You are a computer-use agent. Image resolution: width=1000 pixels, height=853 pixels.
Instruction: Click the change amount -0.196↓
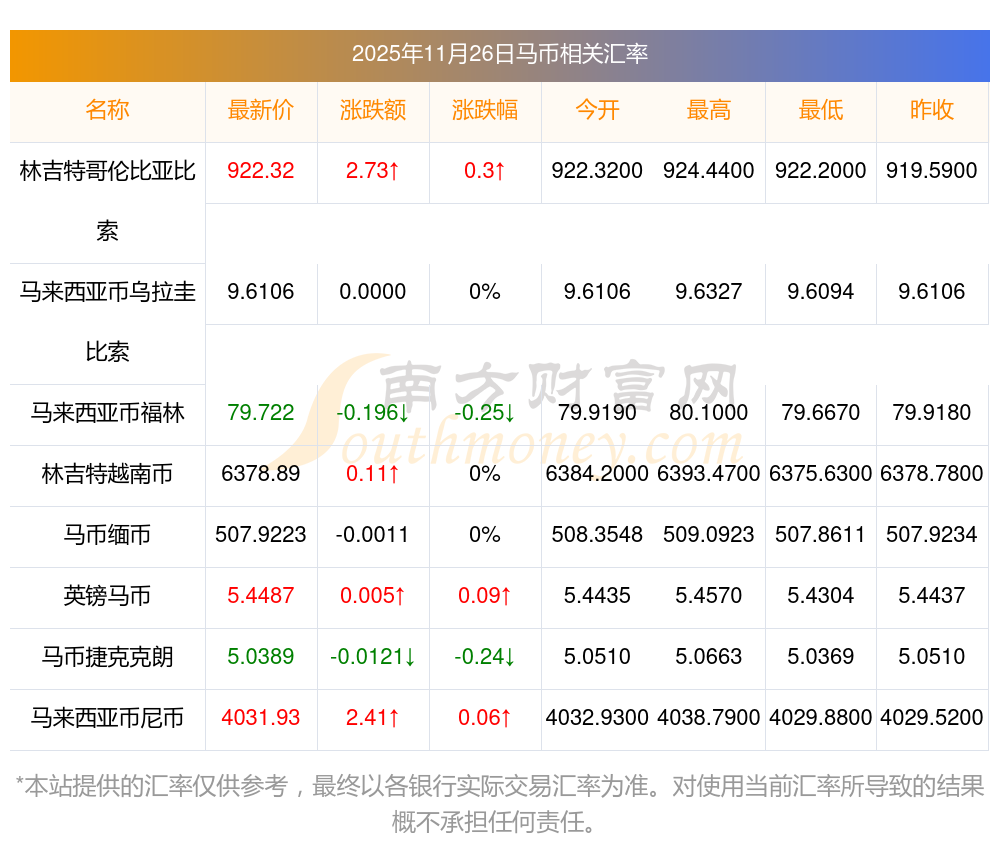tap(372, 413)
